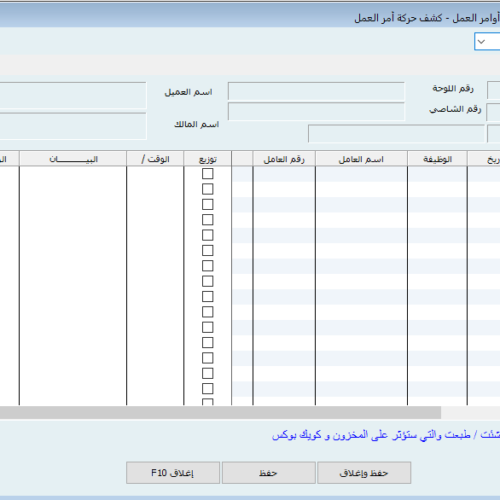
Task: Tick the fifth توزيع row checkbox
Action: [208, 235]
